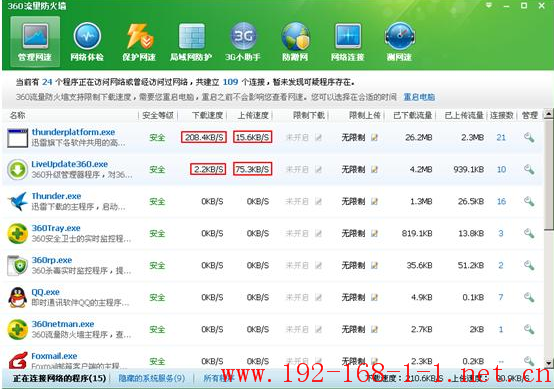This screenshot has height=389, width=554.
Task: Open the 网络体检 network checkup tool
Action: click(87, 42)
